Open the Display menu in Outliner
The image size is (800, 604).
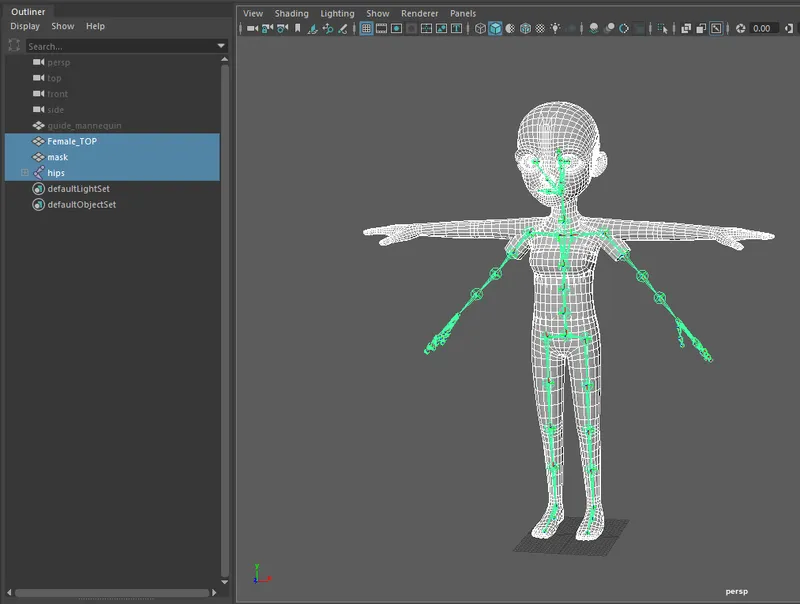24,26
